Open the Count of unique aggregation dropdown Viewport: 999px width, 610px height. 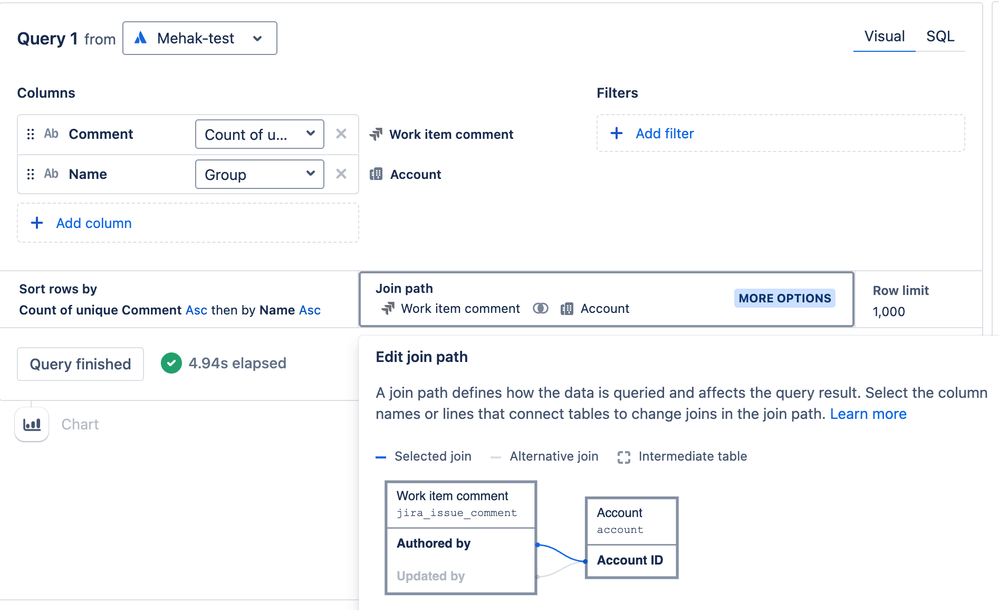(x=259, y=134)
